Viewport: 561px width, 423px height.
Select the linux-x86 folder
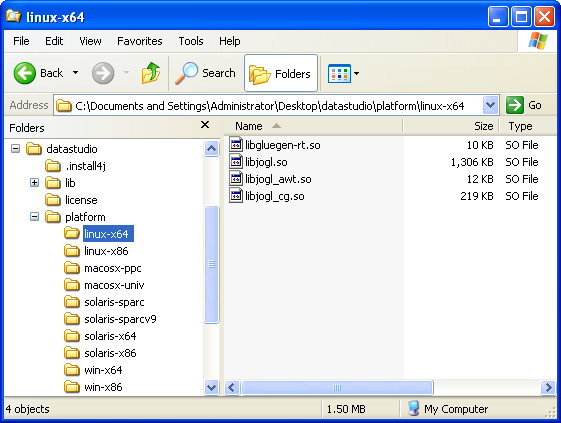(x=106, y=251)
